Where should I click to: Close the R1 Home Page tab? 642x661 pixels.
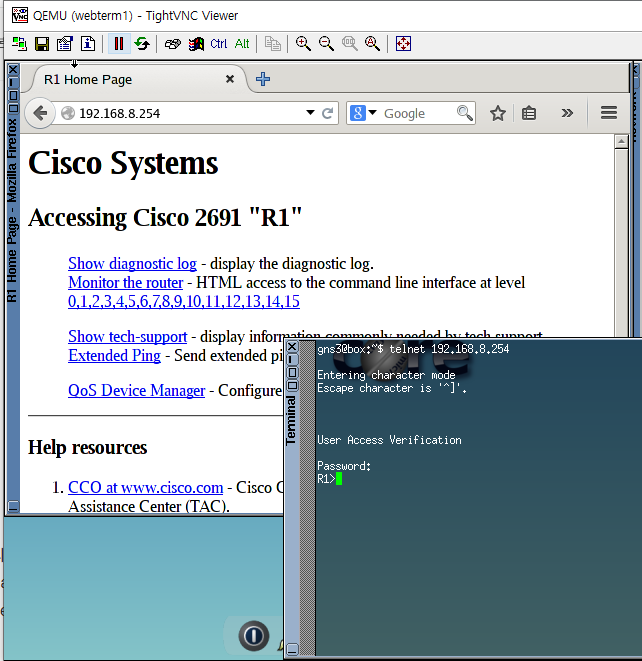(230, 79)
